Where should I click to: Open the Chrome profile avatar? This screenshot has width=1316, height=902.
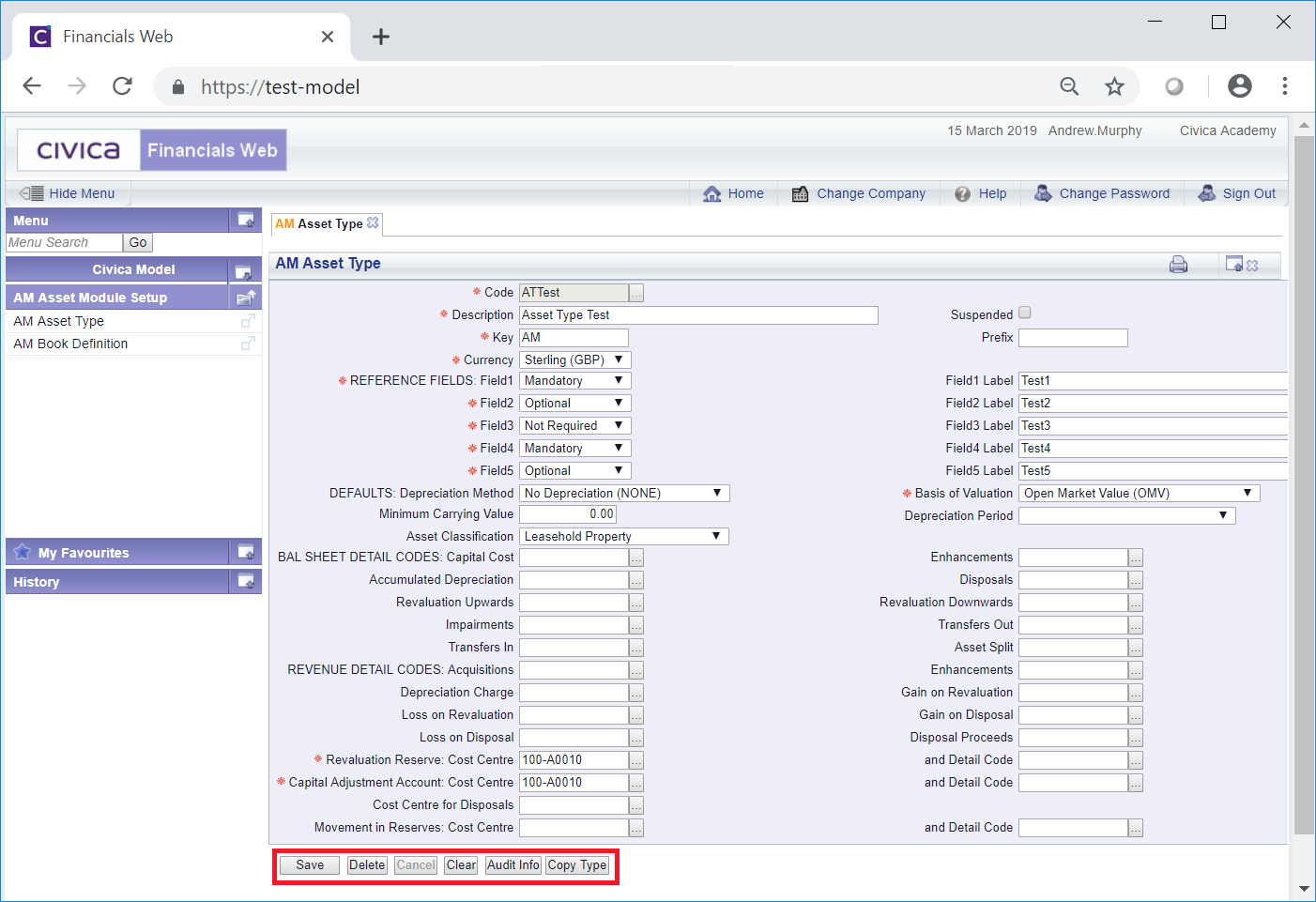coord(1240,86)
